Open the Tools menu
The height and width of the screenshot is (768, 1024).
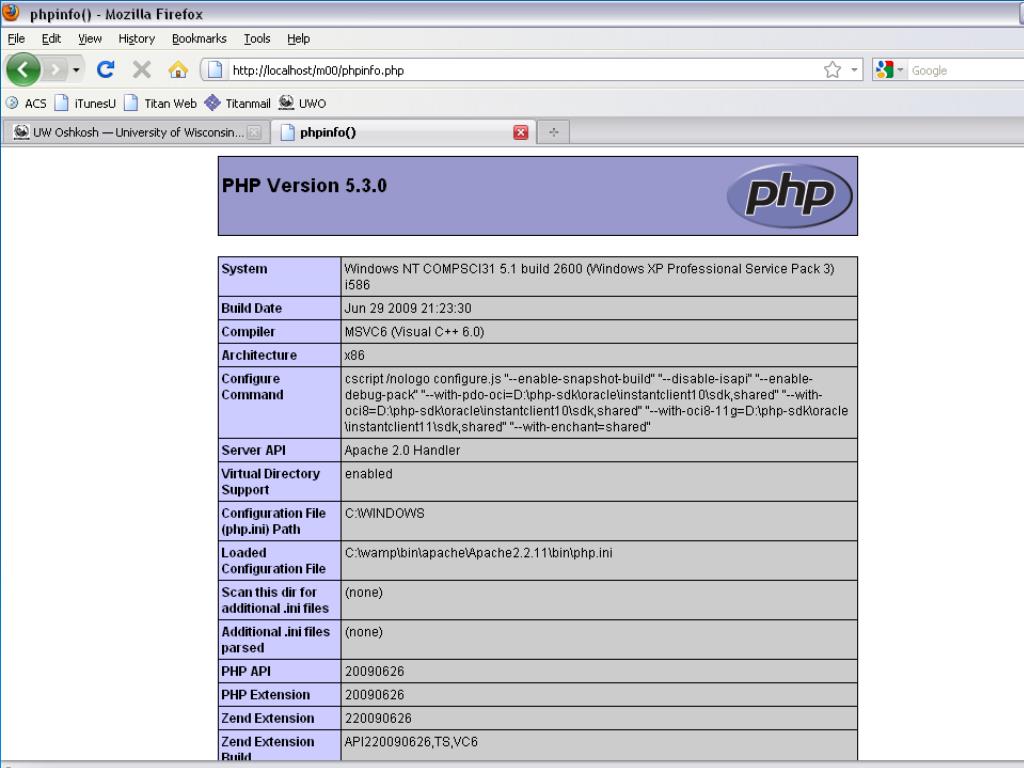pos(257,39)
